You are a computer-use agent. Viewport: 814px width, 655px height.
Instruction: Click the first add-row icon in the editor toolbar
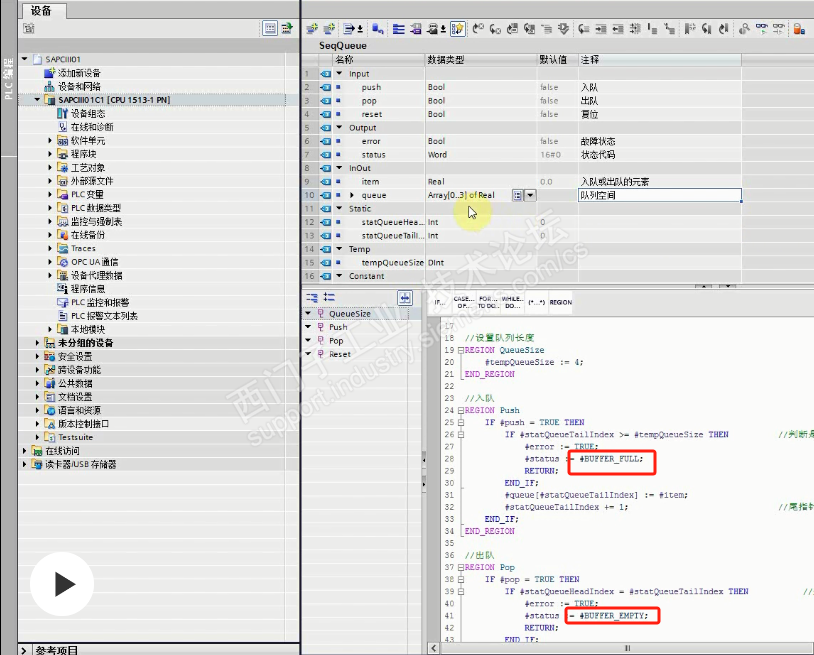[x=311, y=29]
